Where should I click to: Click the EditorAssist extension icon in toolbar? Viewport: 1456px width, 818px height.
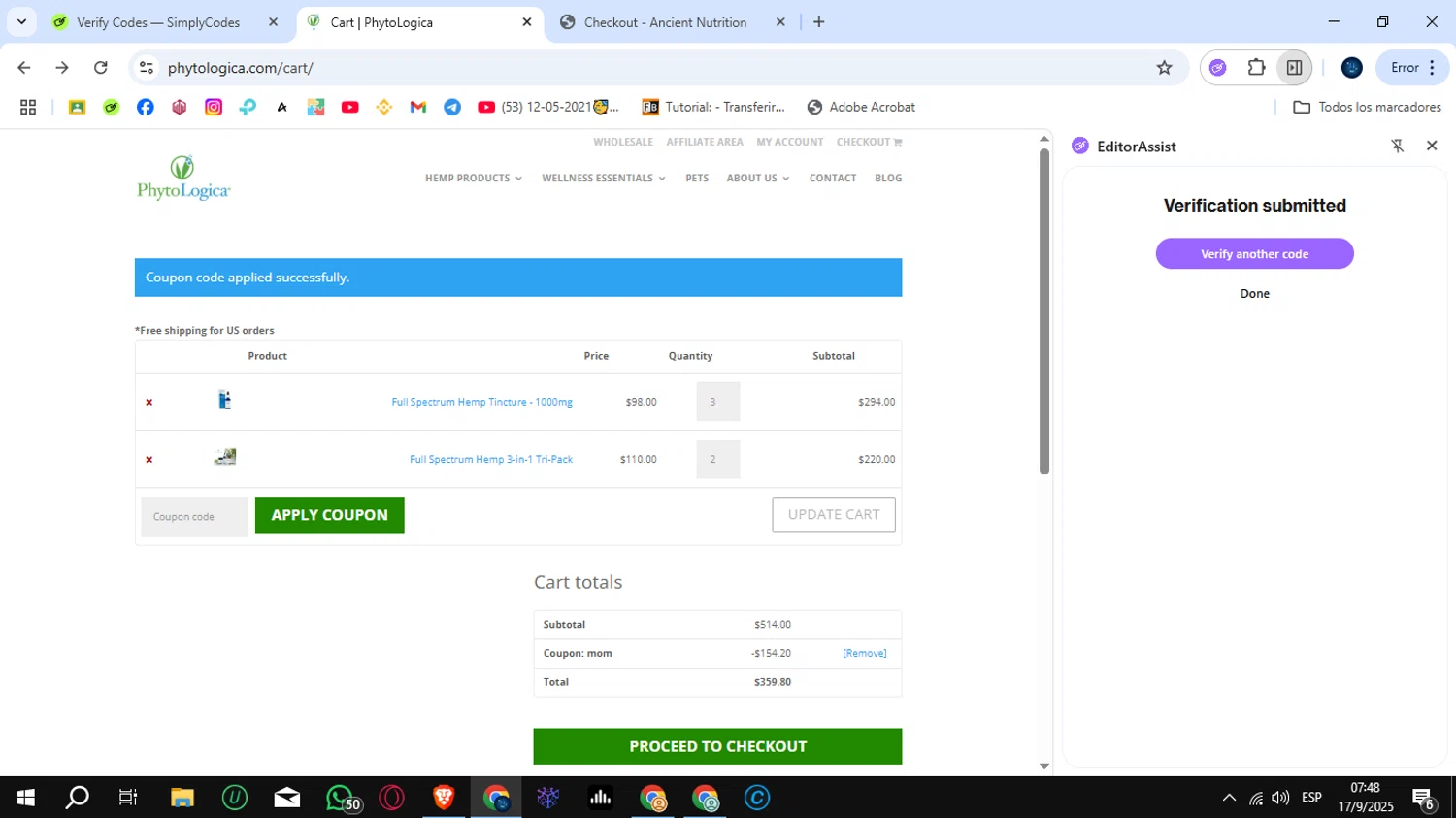point(1218,68)
